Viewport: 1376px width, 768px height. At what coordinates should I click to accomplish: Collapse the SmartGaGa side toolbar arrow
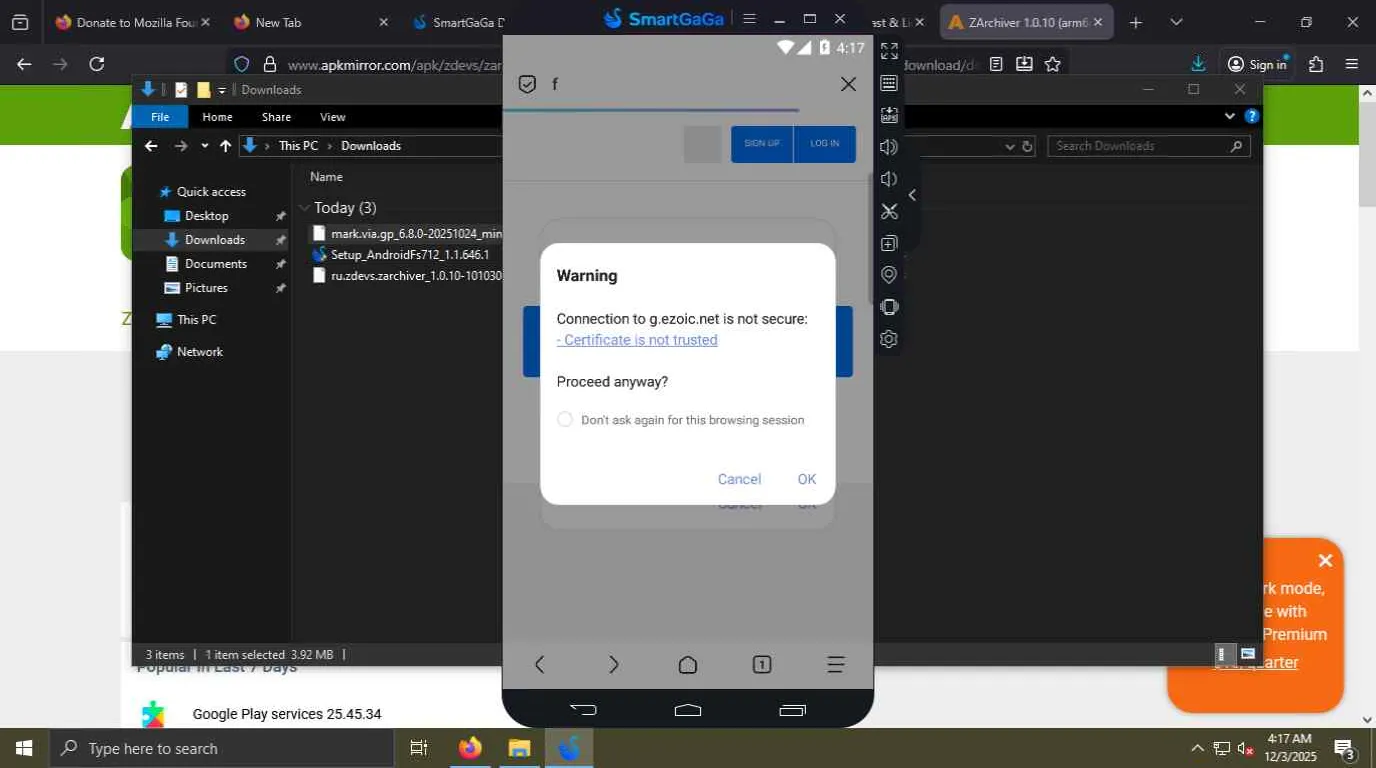(912, 195)
